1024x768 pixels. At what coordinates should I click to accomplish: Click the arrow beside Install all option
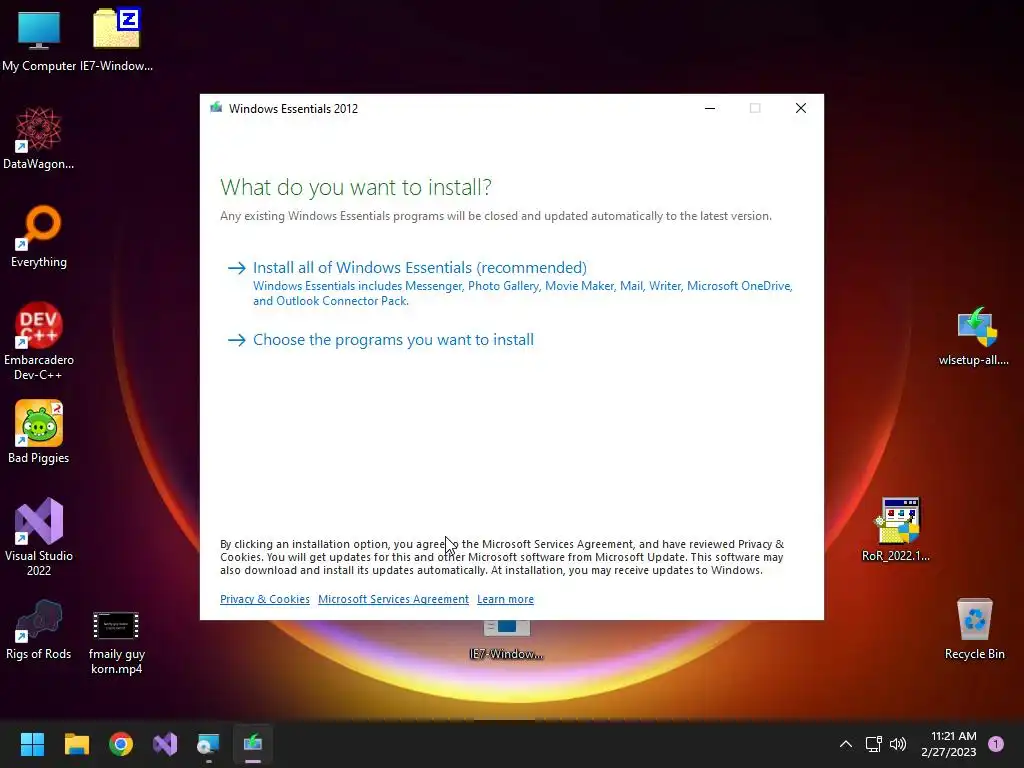click(x=236, y=268)
